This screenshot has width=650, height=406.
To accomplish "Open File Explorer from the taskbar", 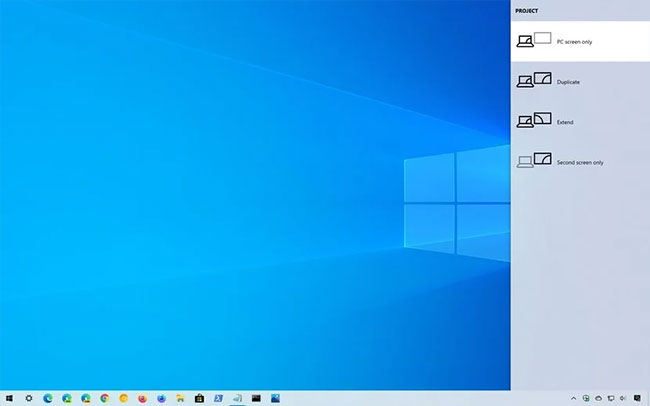I will click(x=180, y=399).
